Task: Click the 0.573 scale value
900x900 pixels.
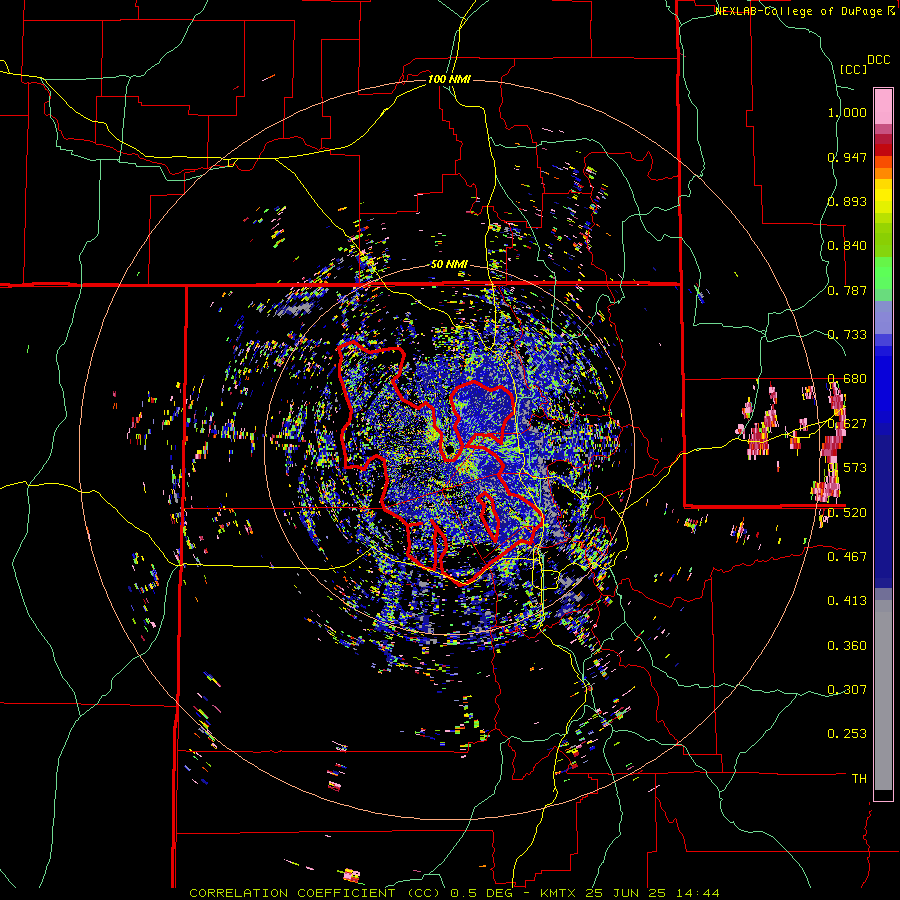Action: pos(847,468)
